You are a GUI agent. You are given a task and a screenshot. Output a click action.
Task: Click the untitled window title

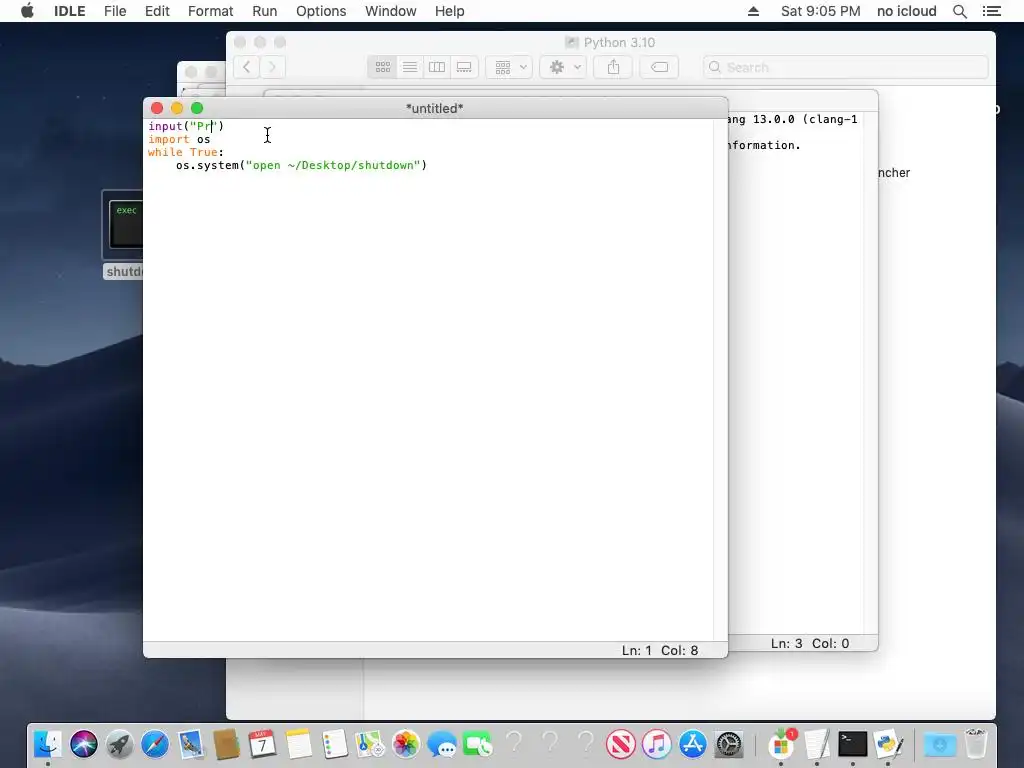pos(434,108)
